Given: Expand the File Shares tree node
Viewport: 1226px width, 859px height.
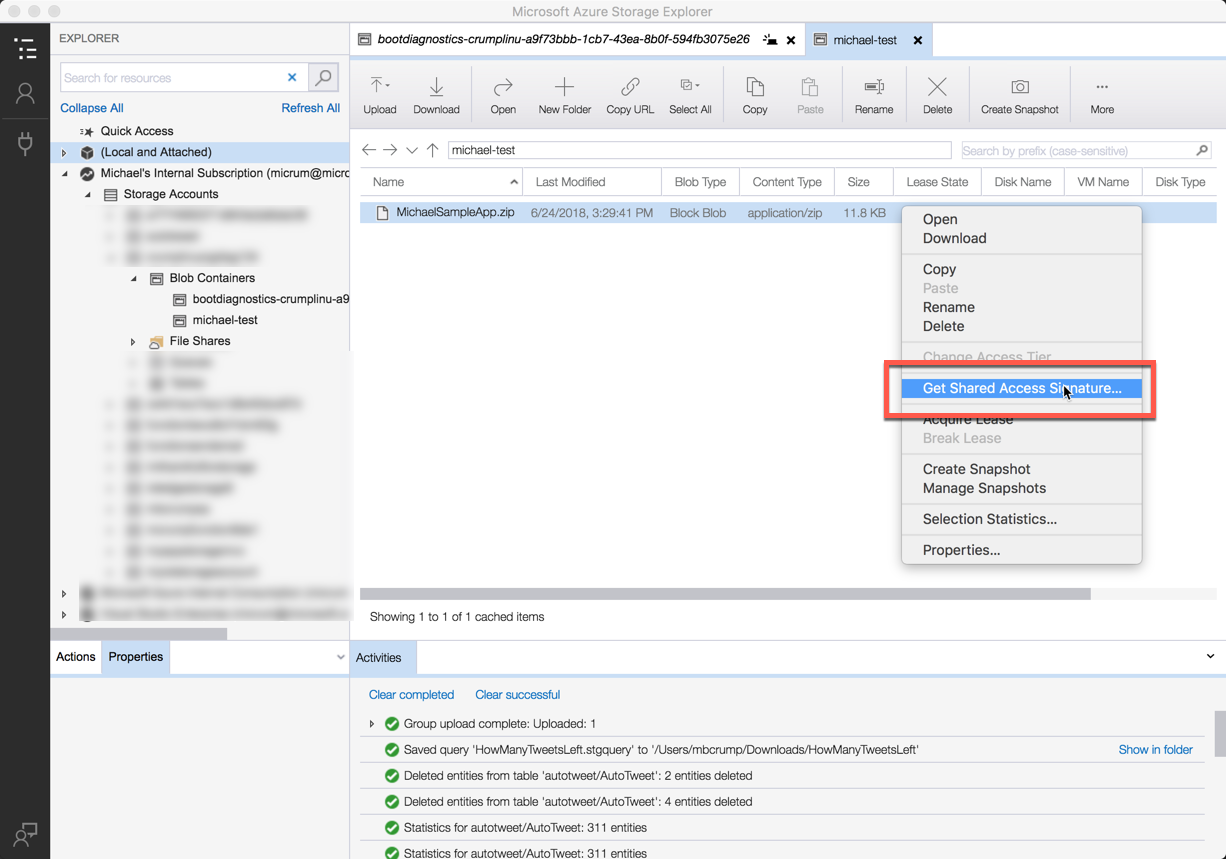Looking at the screenshot, I should click(133, 342).
